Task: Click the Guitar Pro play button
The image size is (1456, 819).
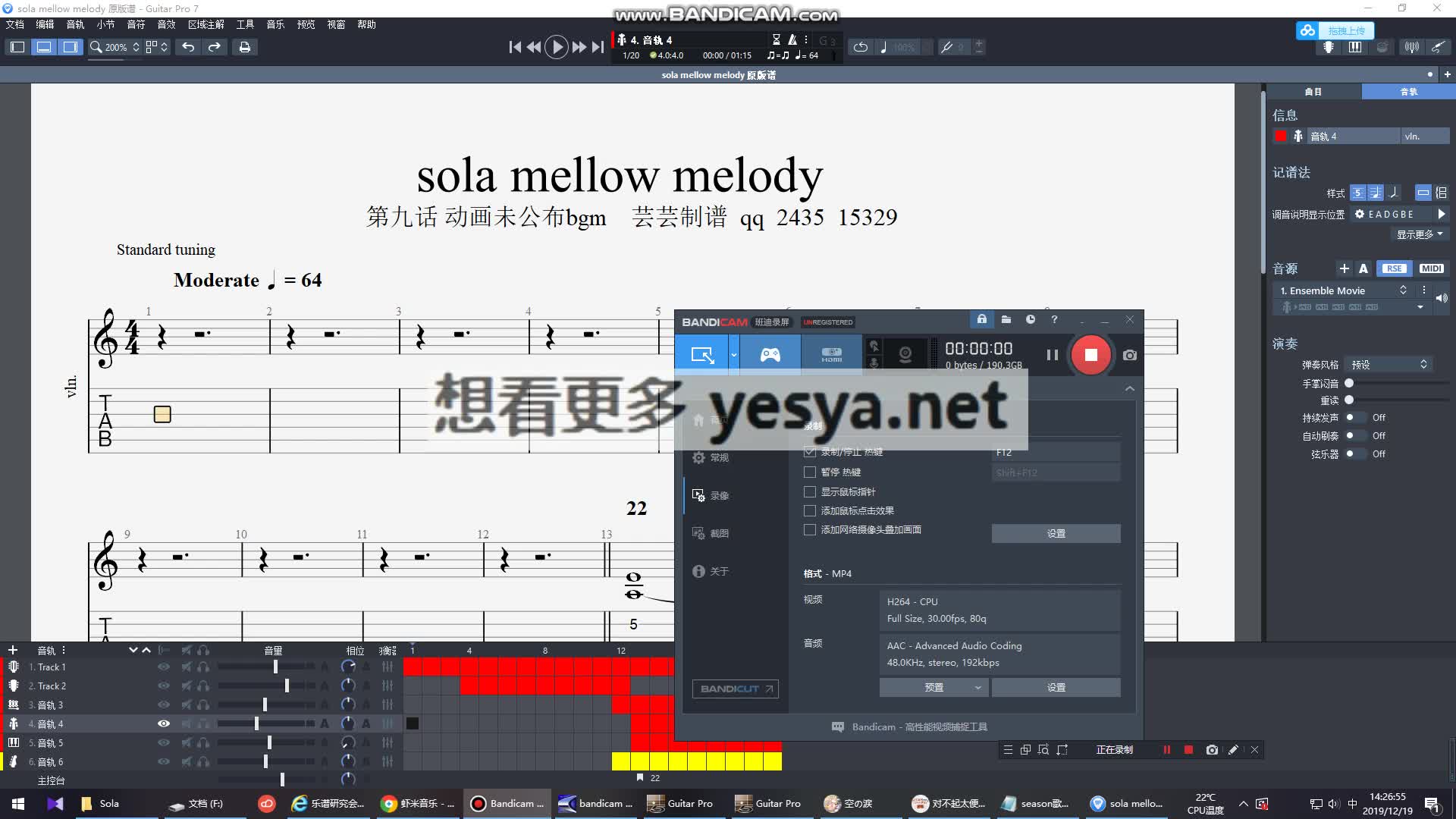Action: click(557, 47)
